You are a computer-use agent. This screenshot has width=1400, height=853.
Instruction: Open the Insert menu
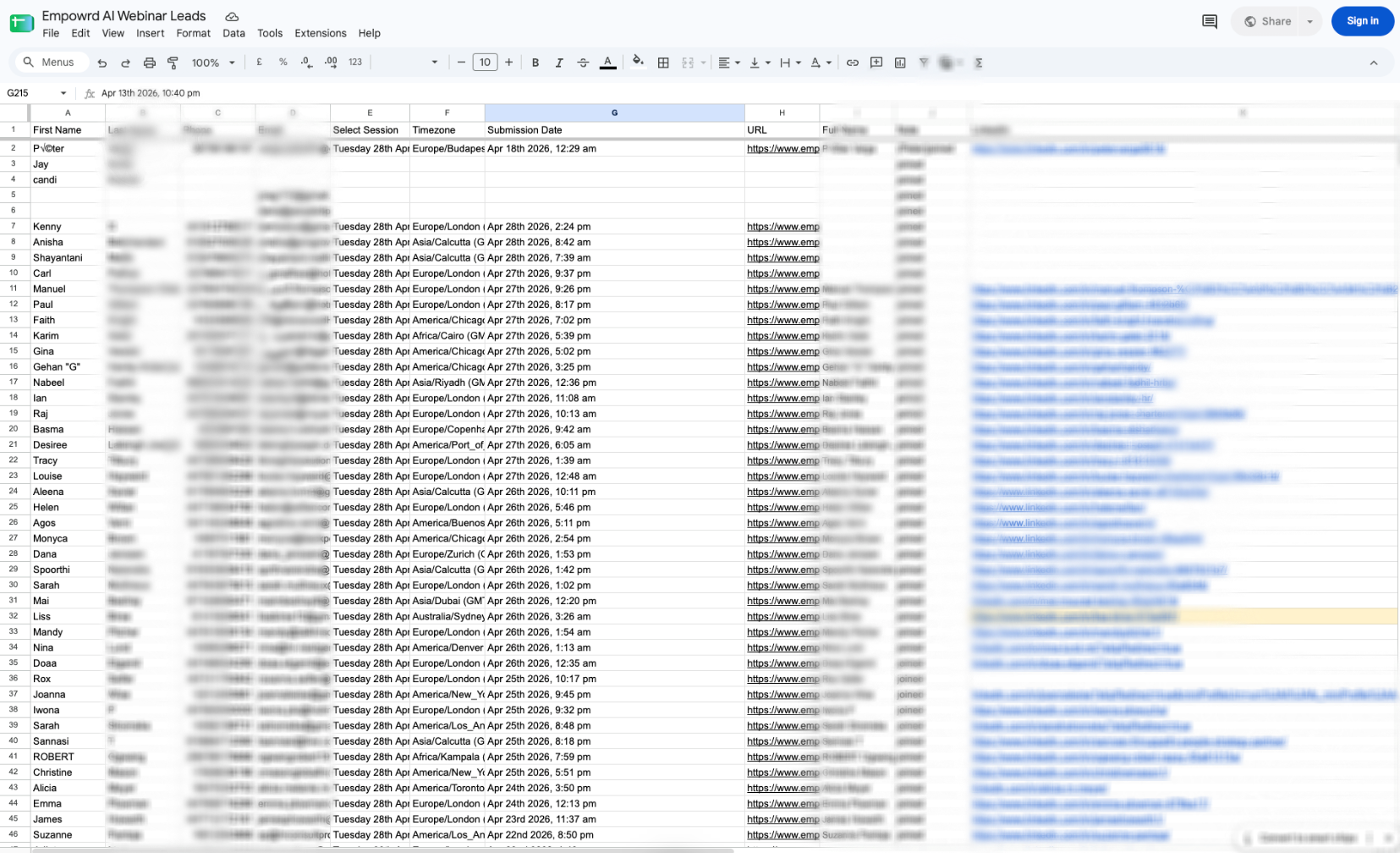(150, 33)
